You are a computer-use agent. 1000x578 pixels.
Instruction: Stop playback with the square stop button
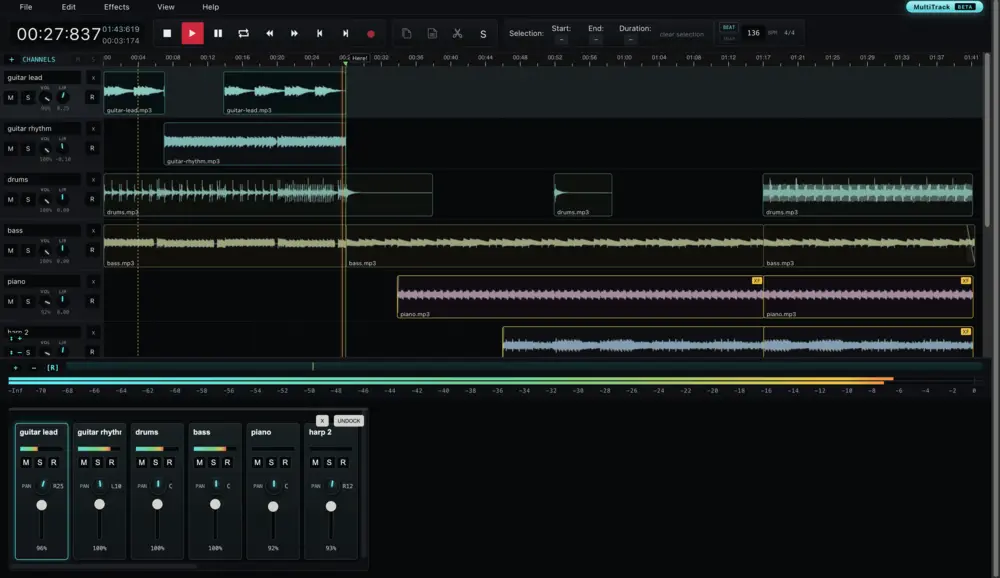(x=167, y=33)
